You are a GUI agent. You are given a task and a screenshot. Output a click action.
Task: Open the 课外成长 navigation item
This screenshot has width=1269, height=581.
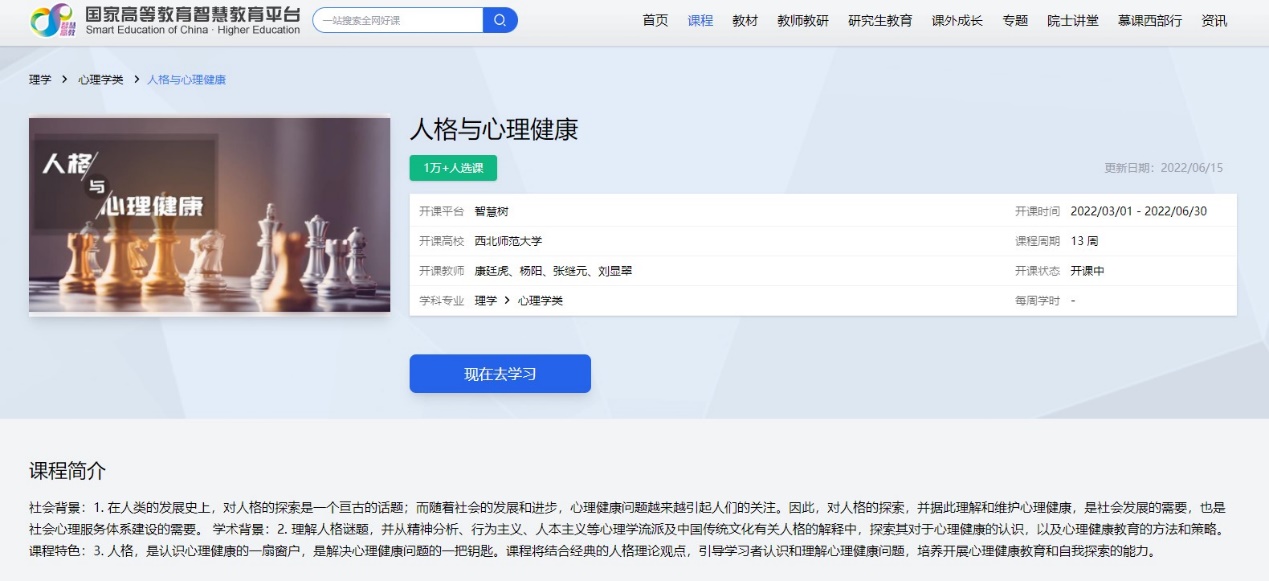tap(957, 21)
